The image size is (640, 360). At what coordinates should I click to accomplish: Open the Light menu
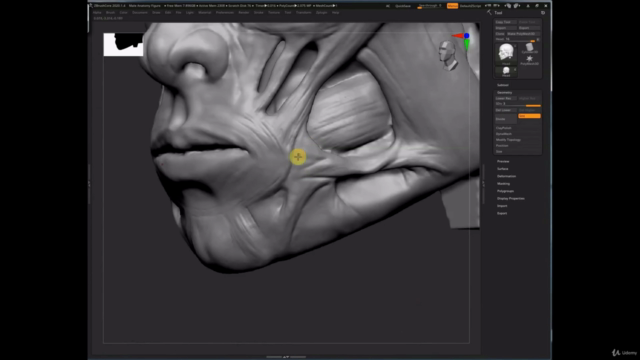[x=190, y=13]
